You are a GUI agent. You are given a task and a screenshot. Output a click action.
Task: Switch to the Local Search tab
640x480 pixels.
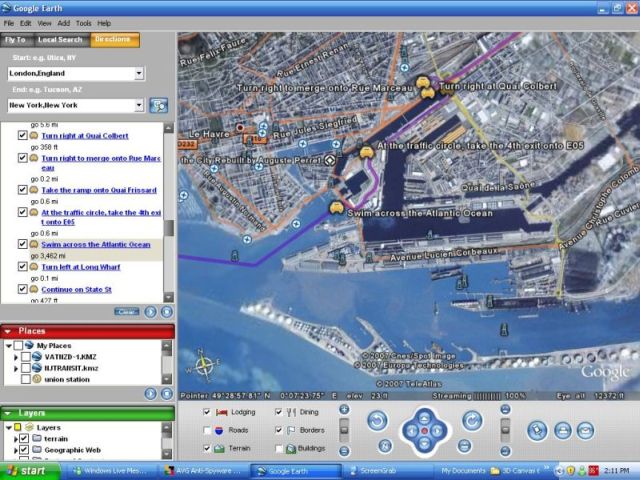click(59, 40)
